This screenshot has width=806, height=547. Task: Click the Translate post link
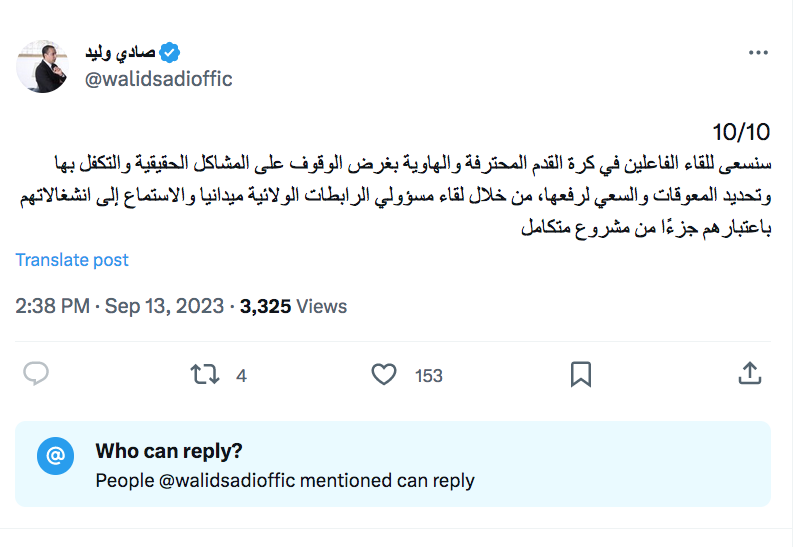pyautogui.click(x=72, y=260)
